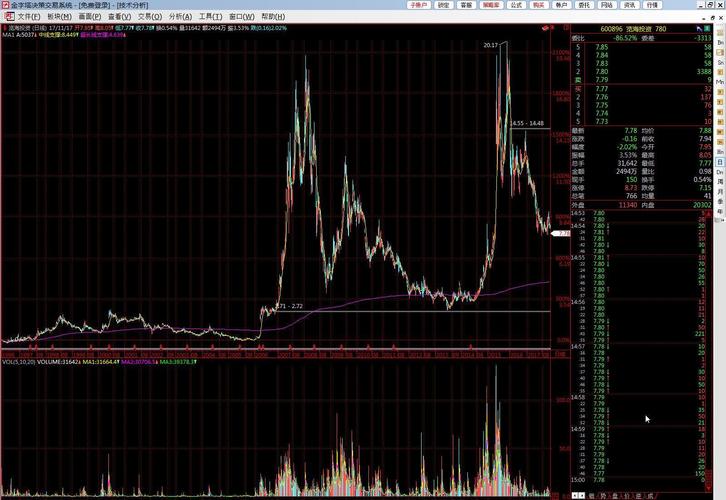Click the red up arrow of tick list scrollbar
Viewport: 726px width, 500px height.
tap(707, 214)
